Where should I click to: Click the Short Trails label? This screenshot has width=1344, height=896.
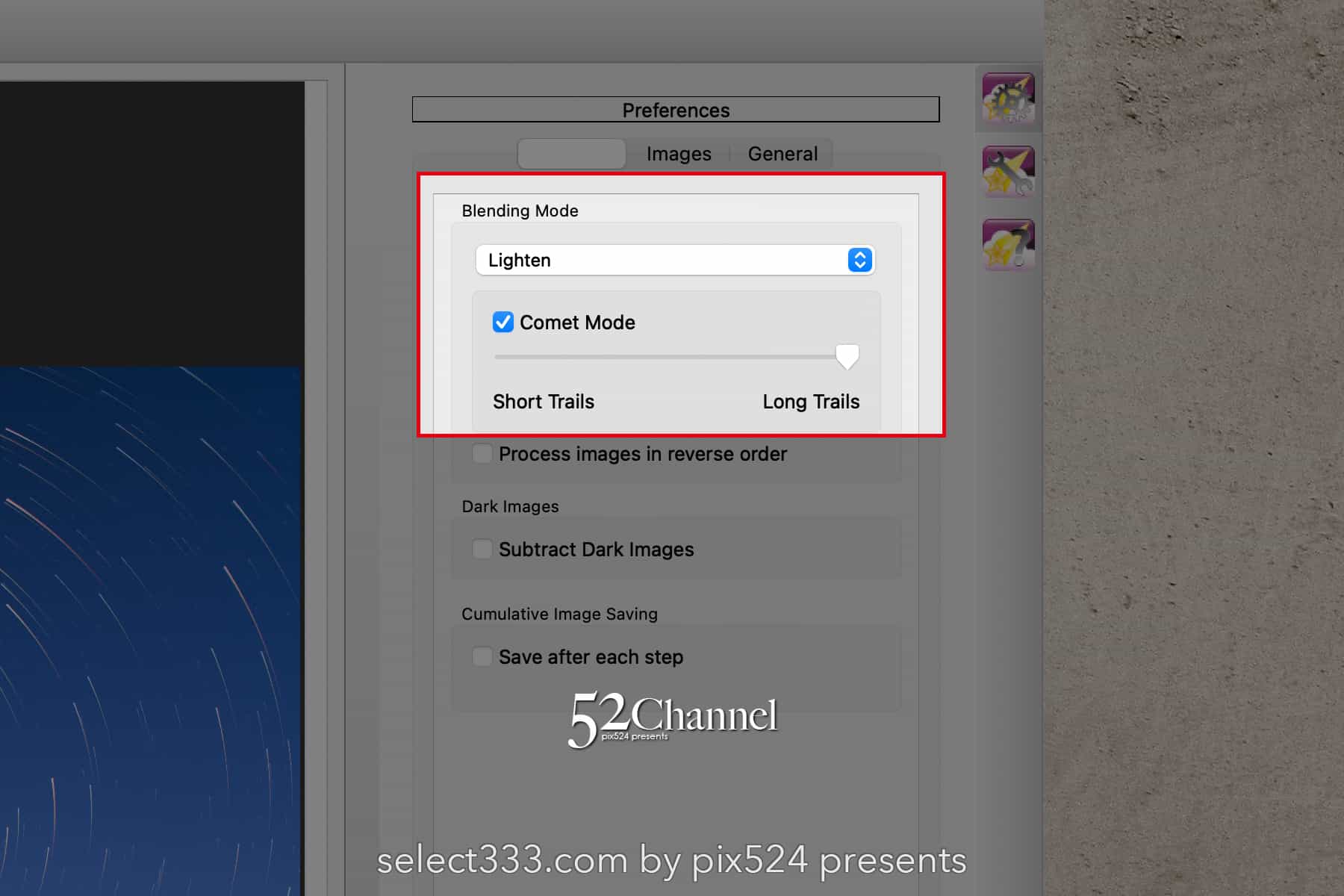coord(544,402)
